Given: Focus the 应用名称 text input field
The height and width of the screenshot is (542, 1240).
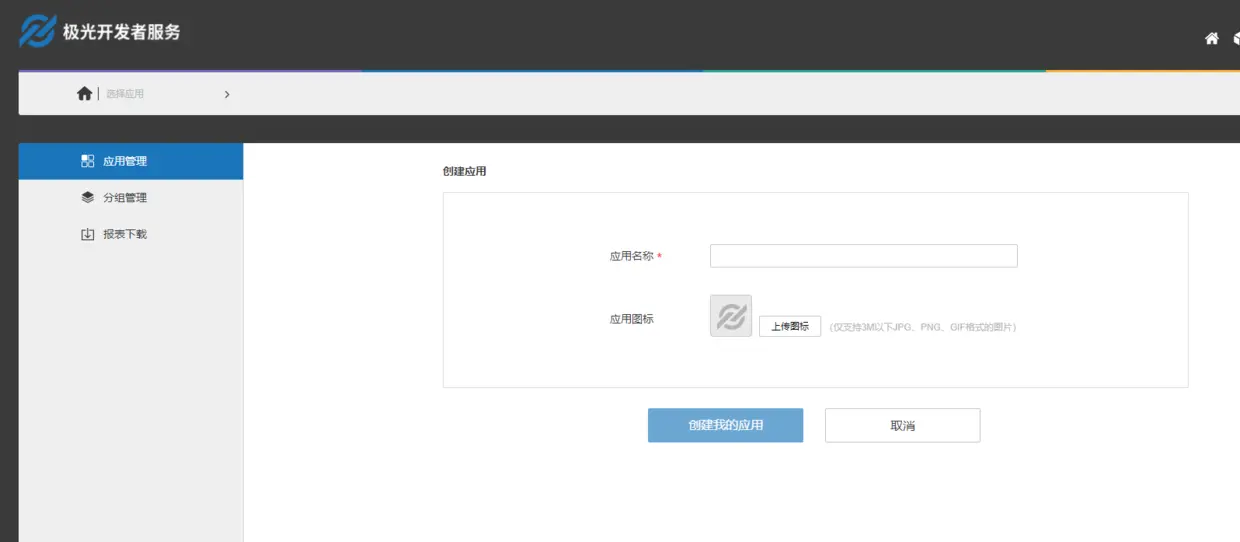Looking at the screenshot, I should click(x=864, y=256).
